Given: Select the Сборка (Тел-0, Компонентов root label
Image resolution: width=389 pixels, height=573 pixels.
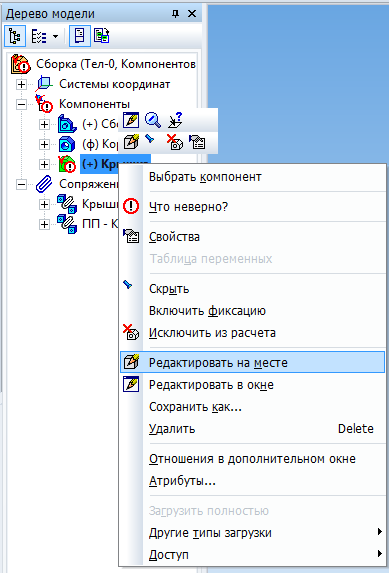Looking at the screenshot, I should (116, 64).
